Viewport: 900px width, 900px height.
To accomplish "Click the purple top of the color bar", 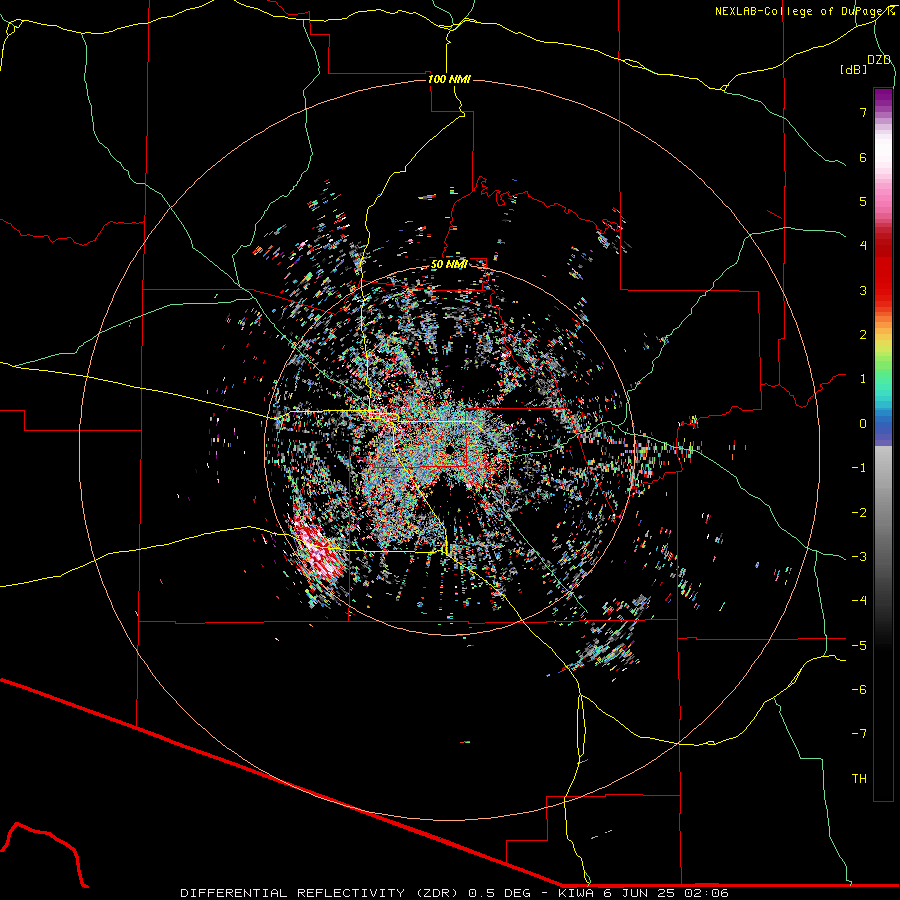I will click(x=883, y=98).
